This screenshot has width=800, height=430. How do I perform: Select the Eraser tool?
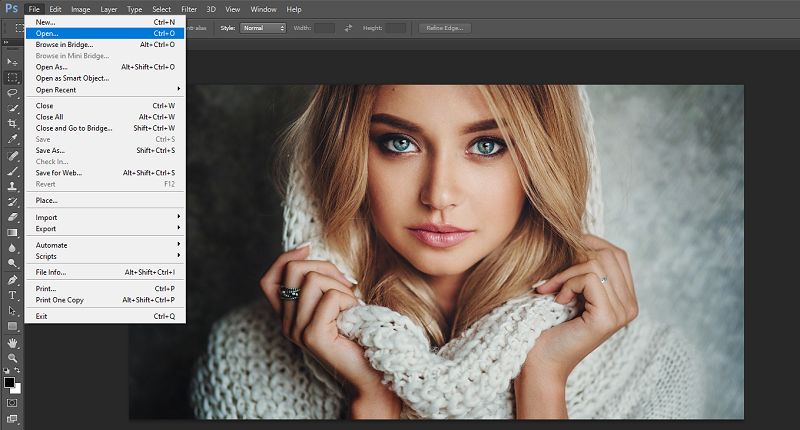point(12,217)
